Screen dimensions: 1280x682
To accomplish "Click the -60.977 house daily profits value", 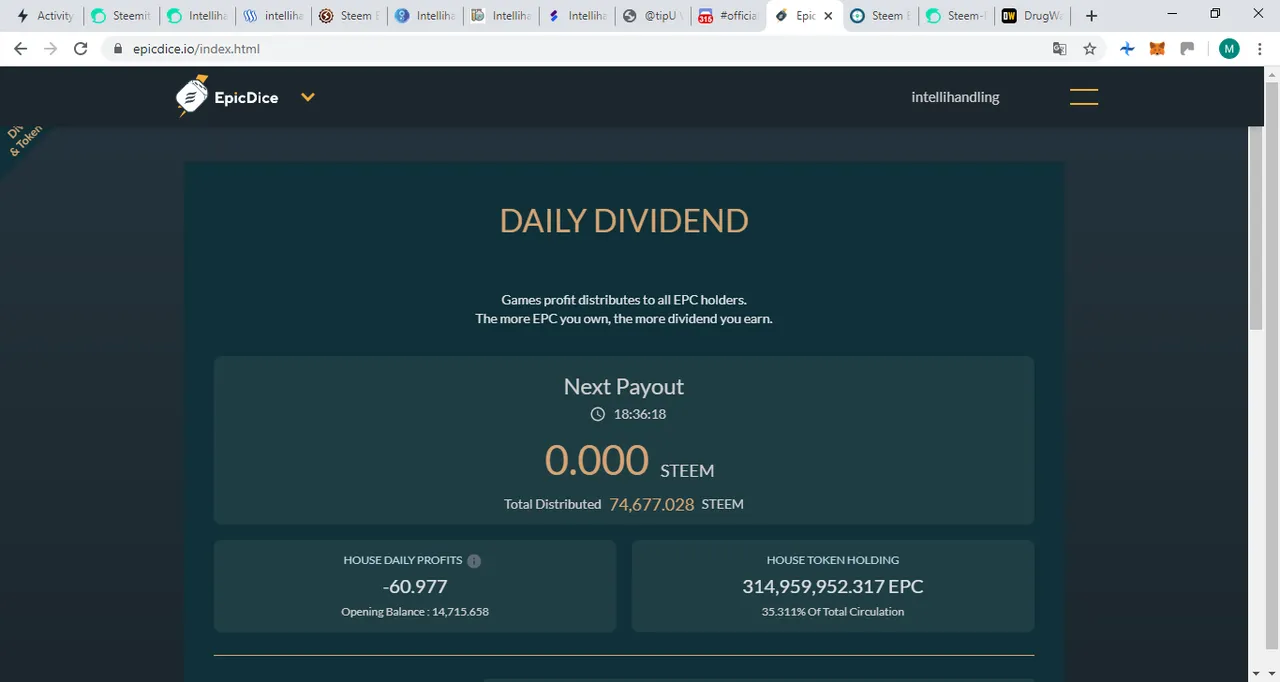I will [x=415, y=587].
